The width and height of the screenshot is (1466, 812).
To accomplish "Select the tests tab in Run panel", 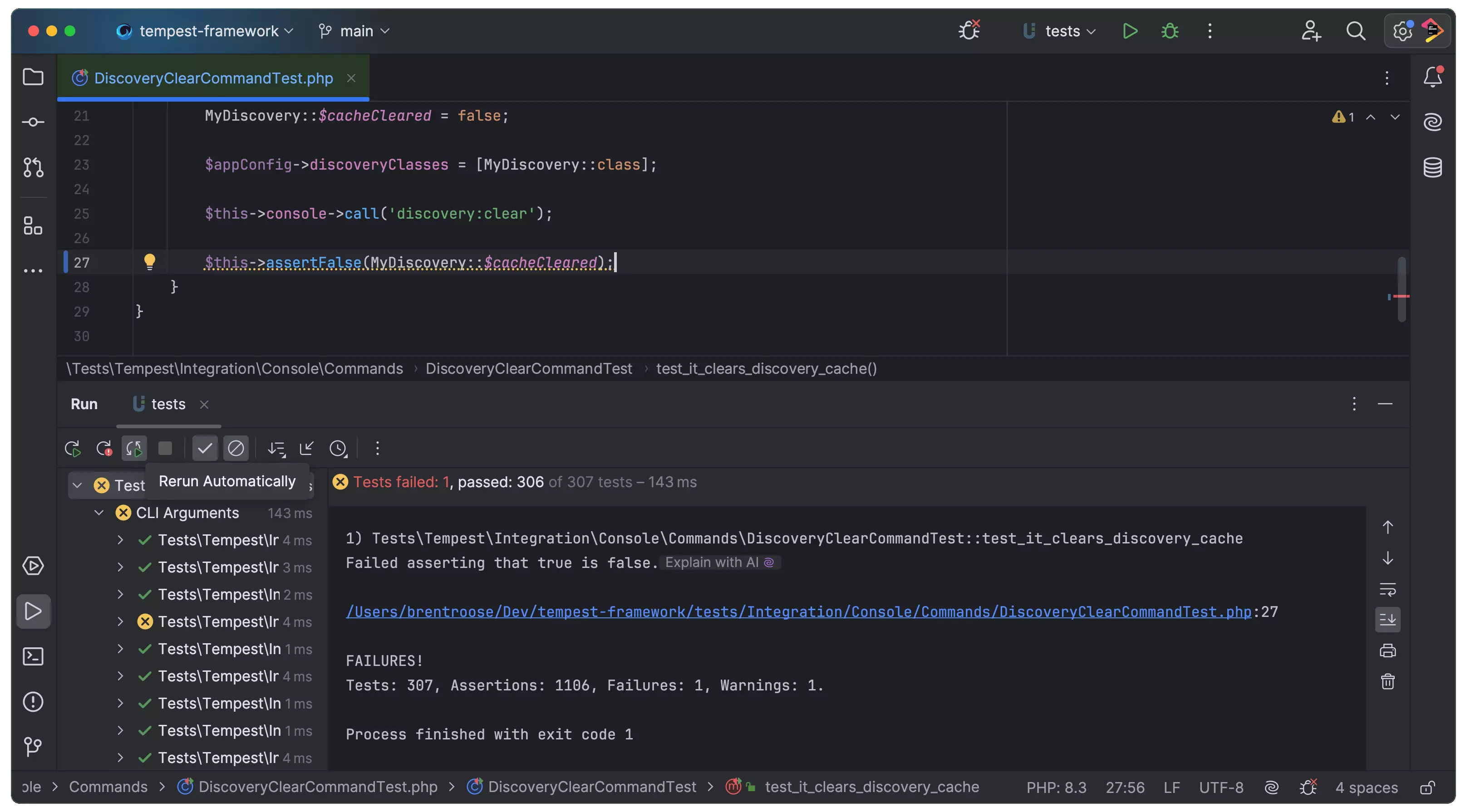I will 167,404.
